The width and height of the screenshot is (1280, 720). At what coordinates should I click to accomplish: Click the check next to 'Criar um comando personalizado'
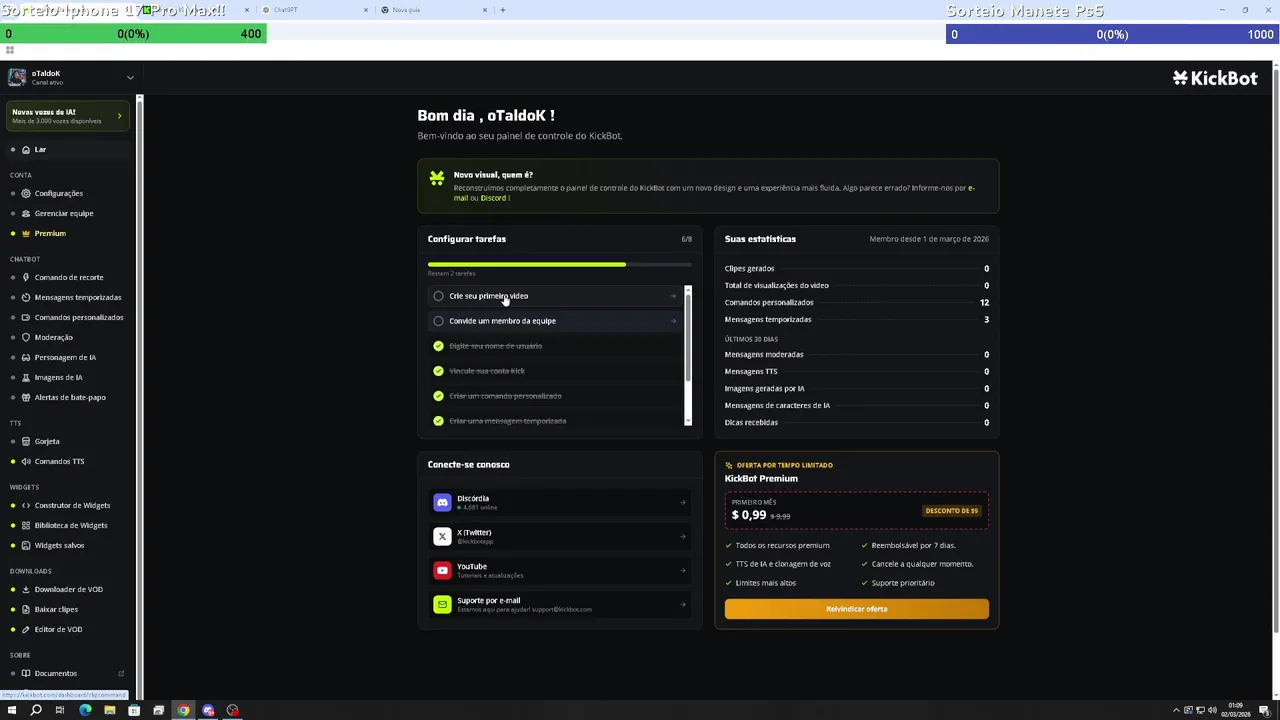coord(438,396)
